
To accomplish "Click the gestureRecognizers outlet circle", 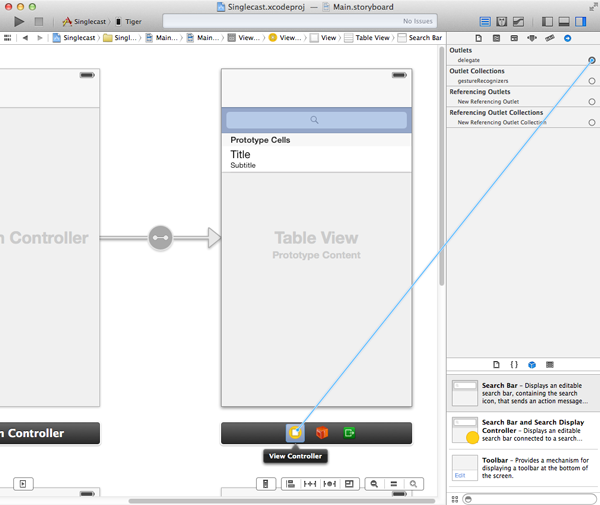I will tap(592, 81).
